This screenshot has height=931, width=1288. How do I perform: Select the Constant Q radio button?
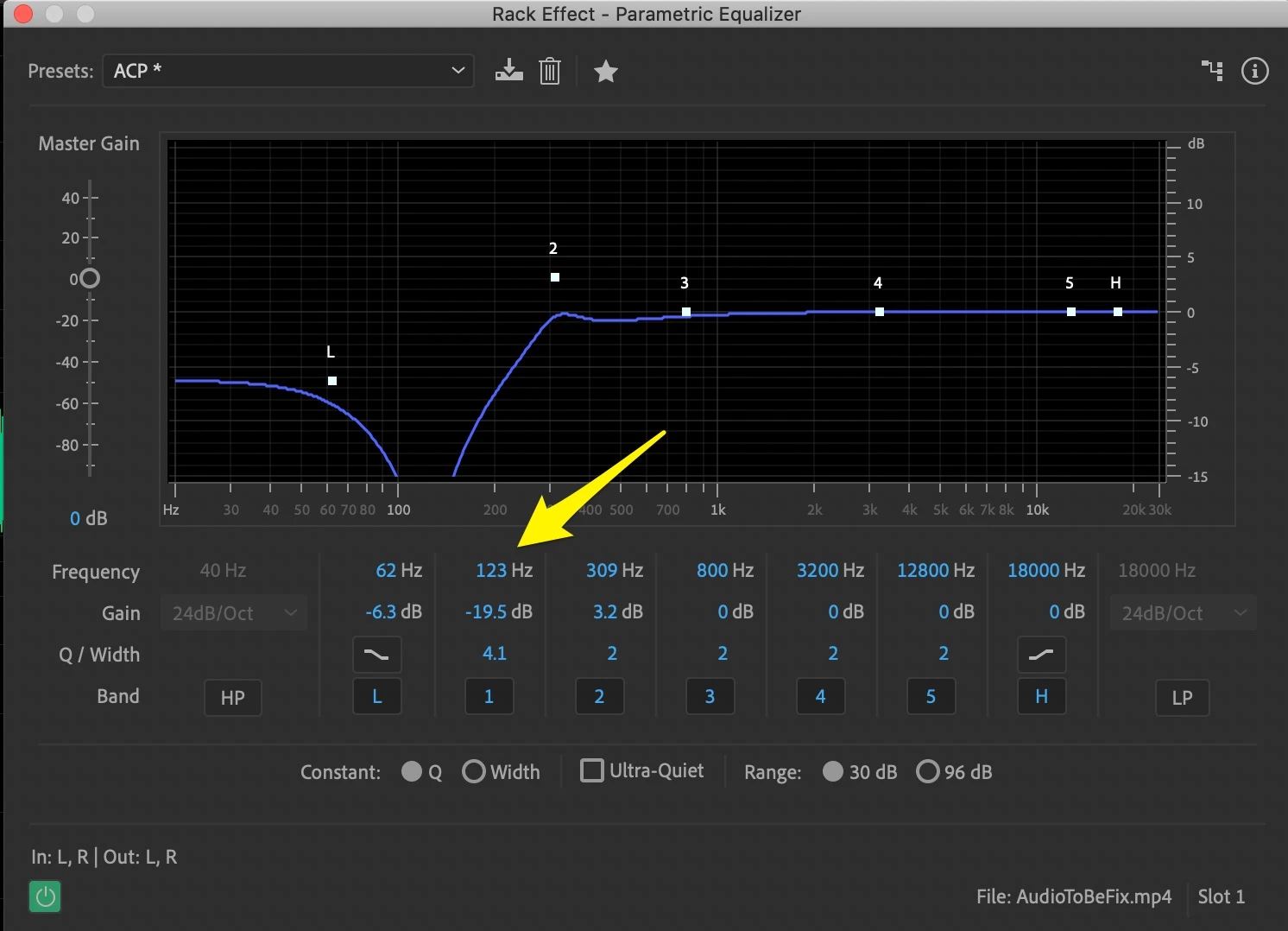coord(412,771)
